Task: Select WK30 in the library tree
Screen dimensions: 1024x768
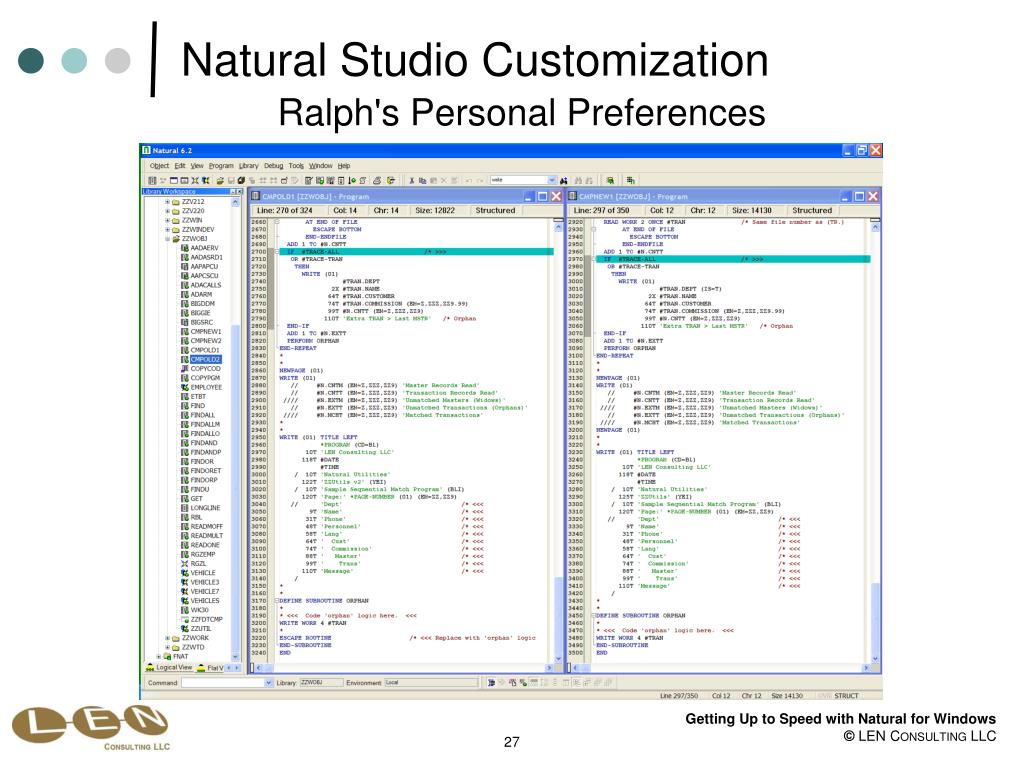Action: coord(199,610)
